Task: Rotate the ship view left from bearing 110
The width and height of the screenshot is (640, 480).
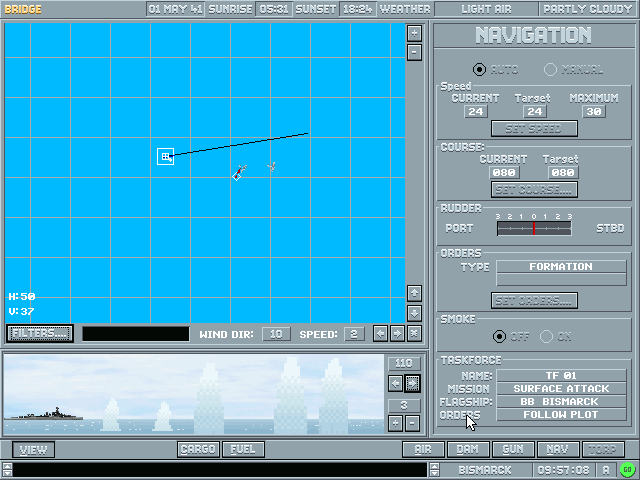Action: [395, 384]
